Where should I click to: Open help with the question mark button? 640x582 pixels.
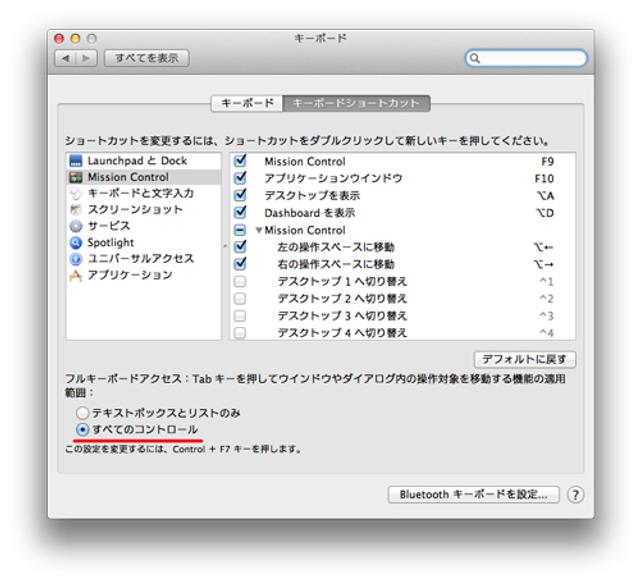coord(576,495)
